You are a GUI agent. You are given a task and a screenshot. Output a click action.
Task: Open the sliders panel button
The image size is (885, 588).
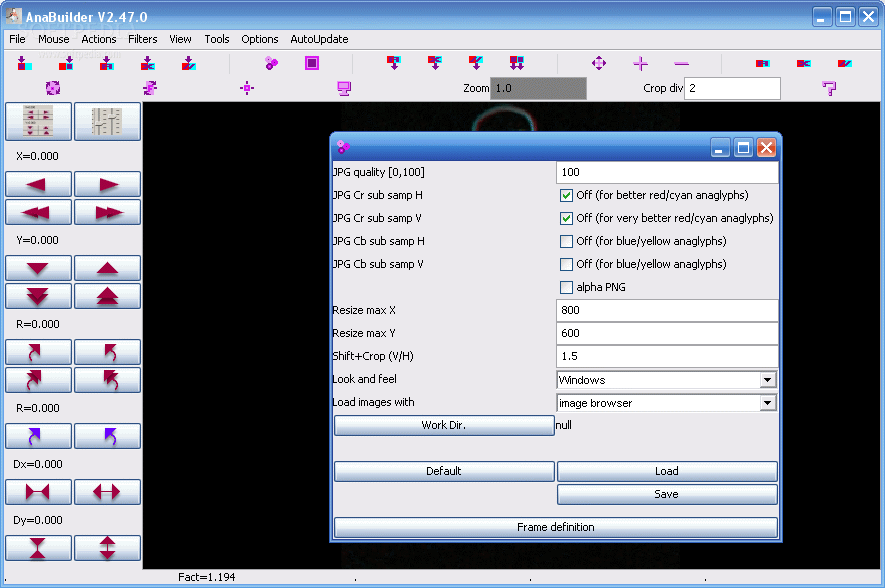click(x=107, y=121)
